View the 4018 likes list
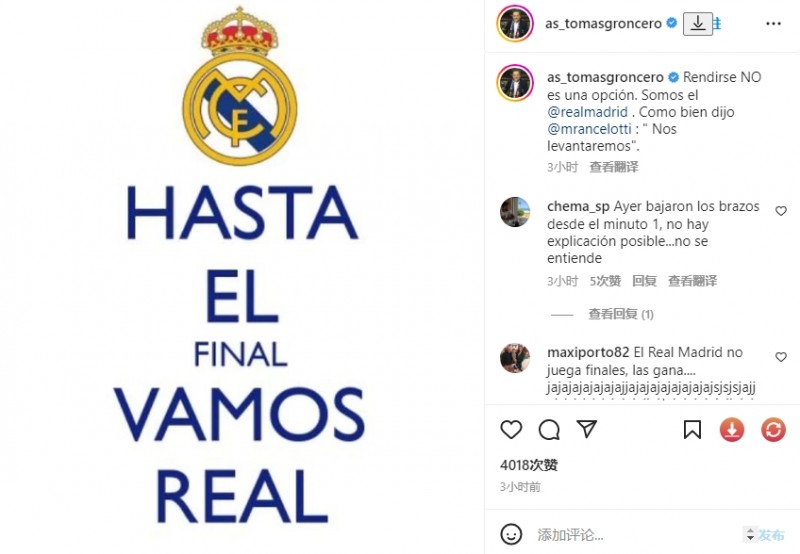The width and height of the screenshot is (800, 554). pos(529,465)
